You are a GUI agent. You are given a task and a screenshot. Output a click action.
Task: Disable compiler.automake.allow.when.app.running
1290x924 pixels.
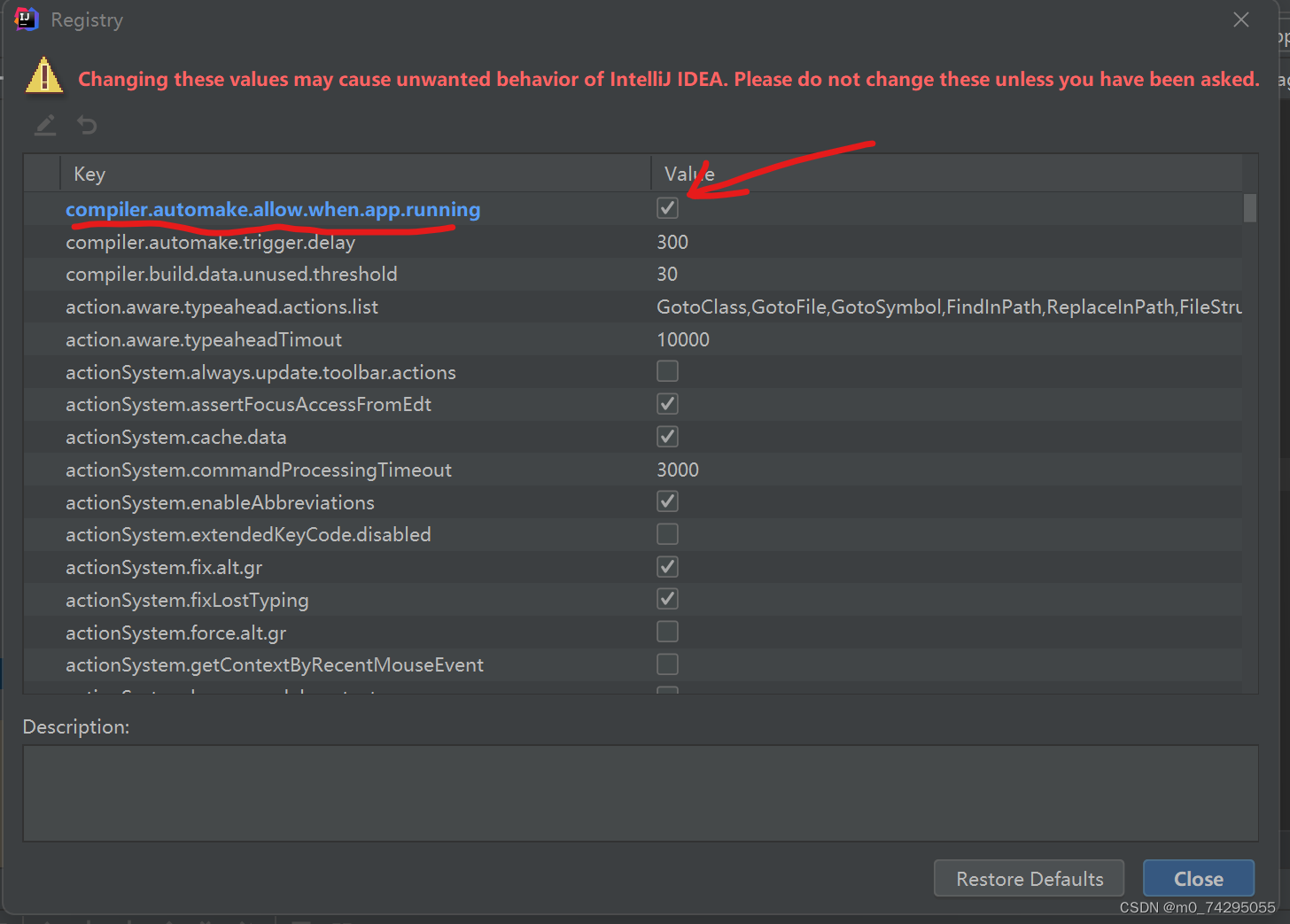pyautogui.click(x=667, y=207)
